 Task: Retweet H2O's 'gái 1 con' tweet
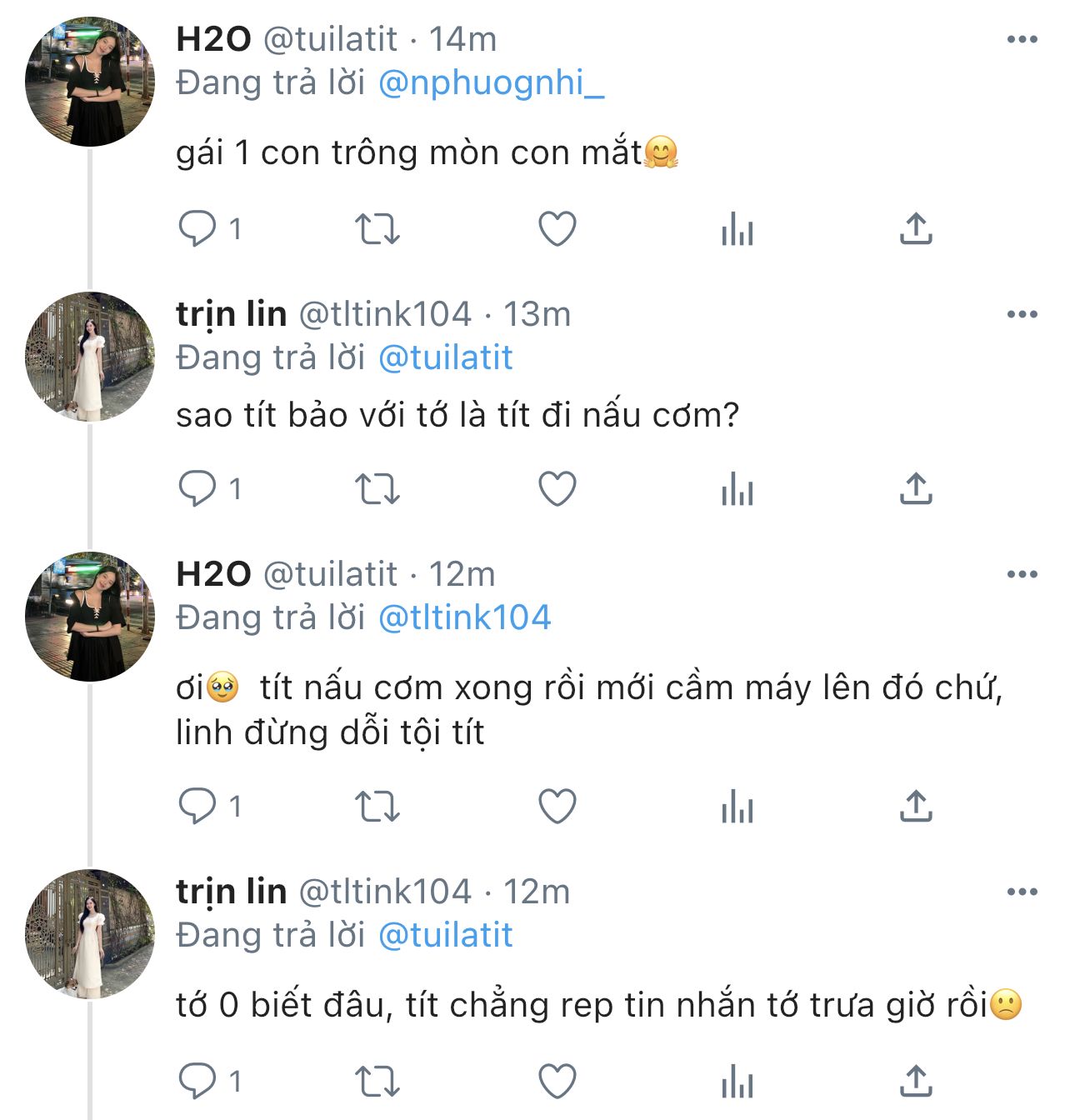click(x=377, y=228)
